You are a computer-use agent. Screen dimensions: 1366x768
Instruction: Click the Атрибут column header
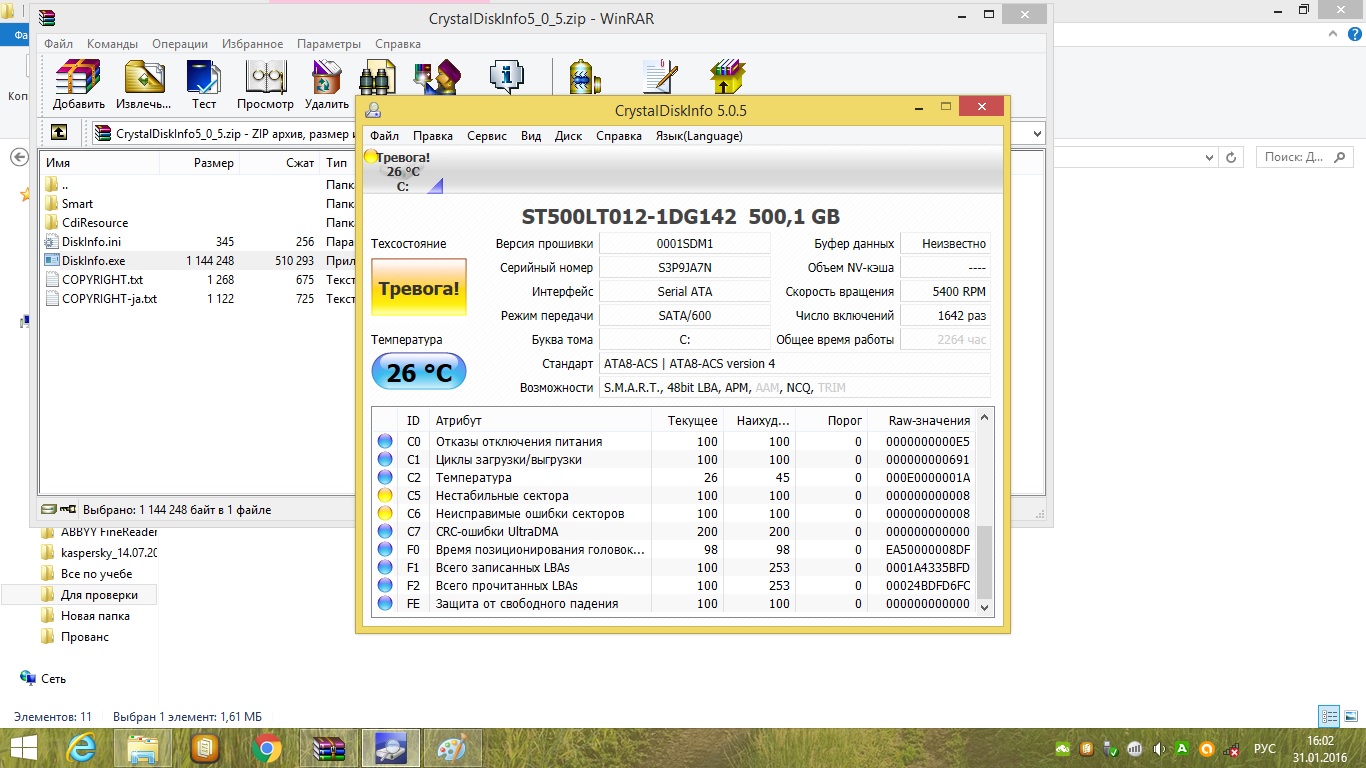click(541, 421)
